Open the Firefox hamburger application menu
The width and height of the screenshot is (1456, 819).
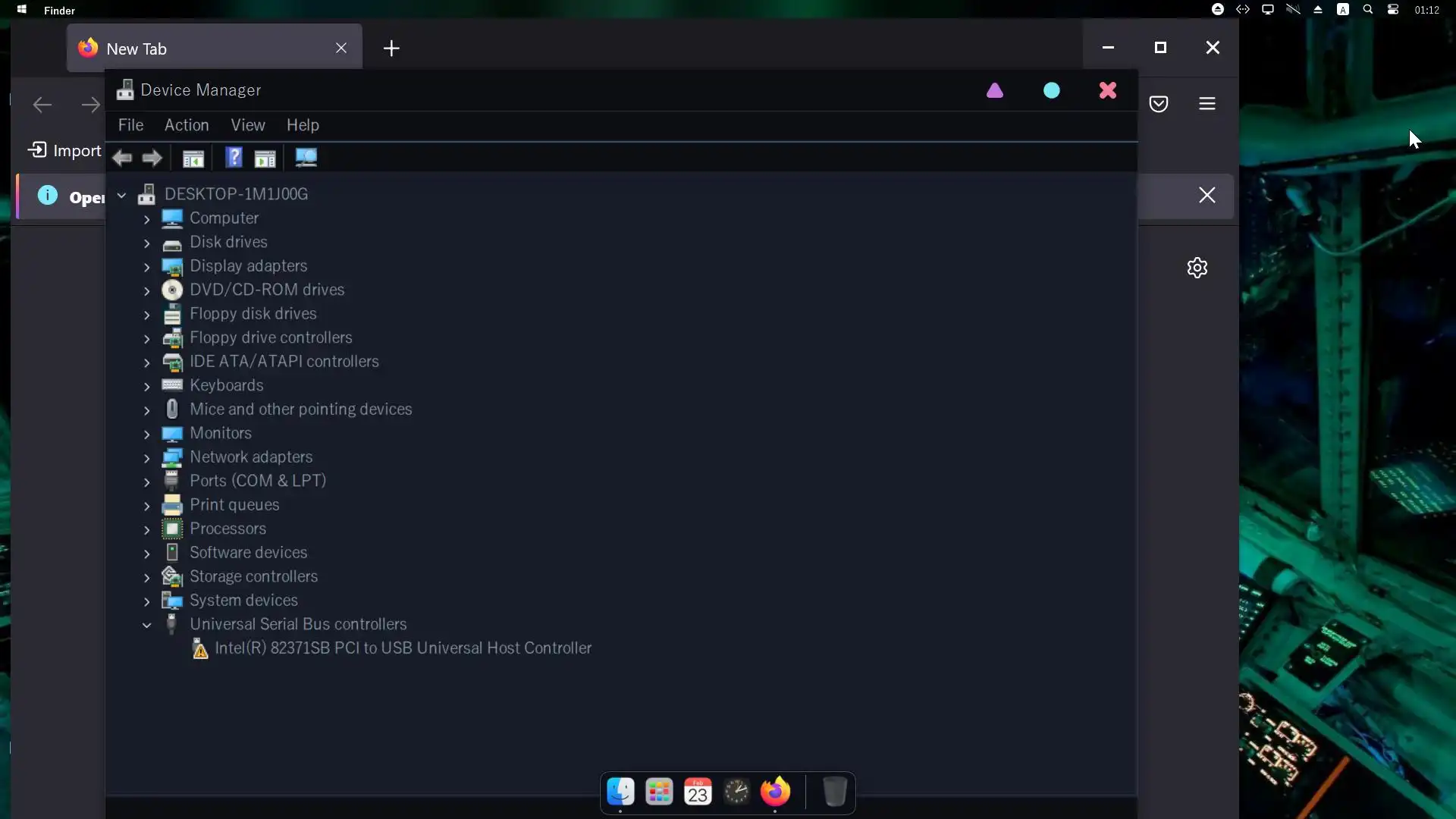tap(1207, 104)
